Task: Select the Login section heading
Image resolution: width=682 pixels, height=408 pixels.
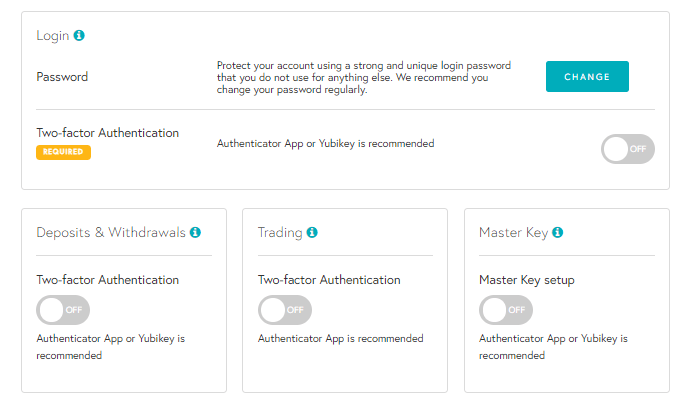Action: pos(53,36)
